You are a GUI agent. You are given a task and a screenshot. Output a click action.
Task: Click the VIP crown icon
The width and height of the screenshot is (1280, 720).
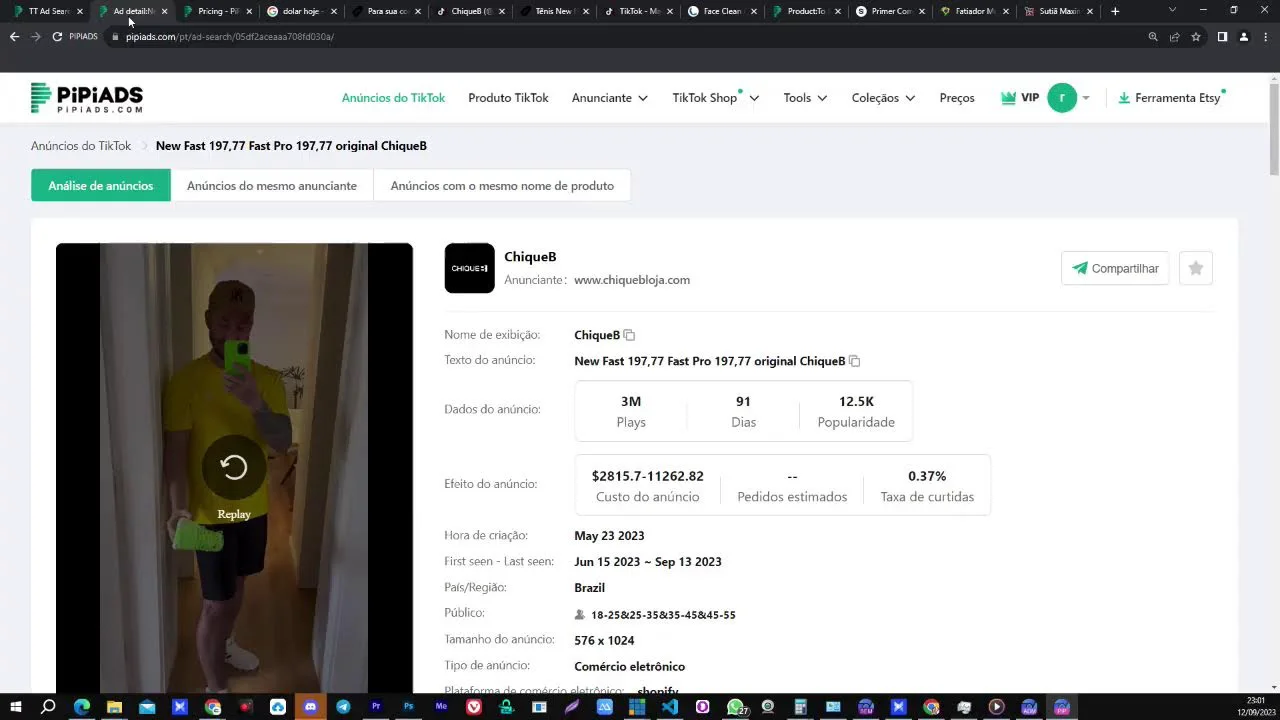1008,98
